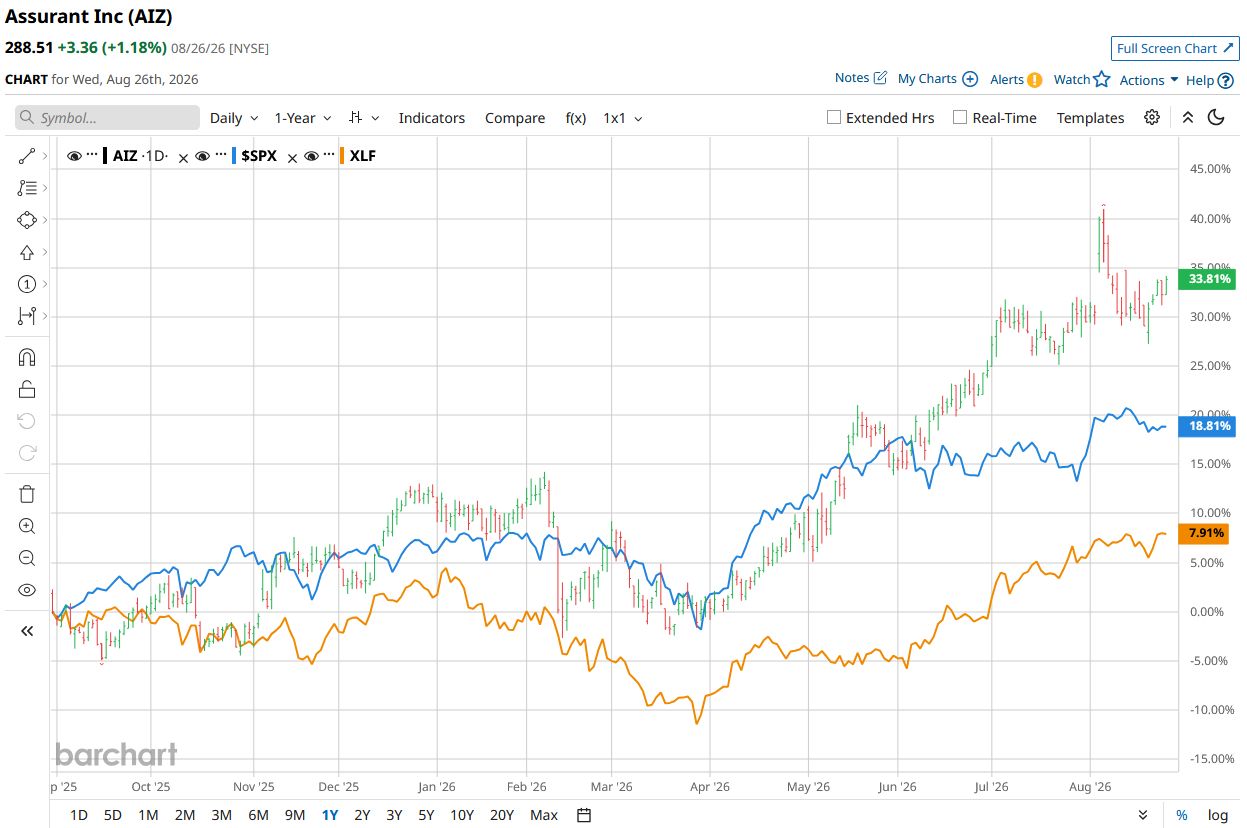The width and height of the screenshot is (1247, 828).
Task: Enable the Real-Time checkbox
Action: coord(960,117)
